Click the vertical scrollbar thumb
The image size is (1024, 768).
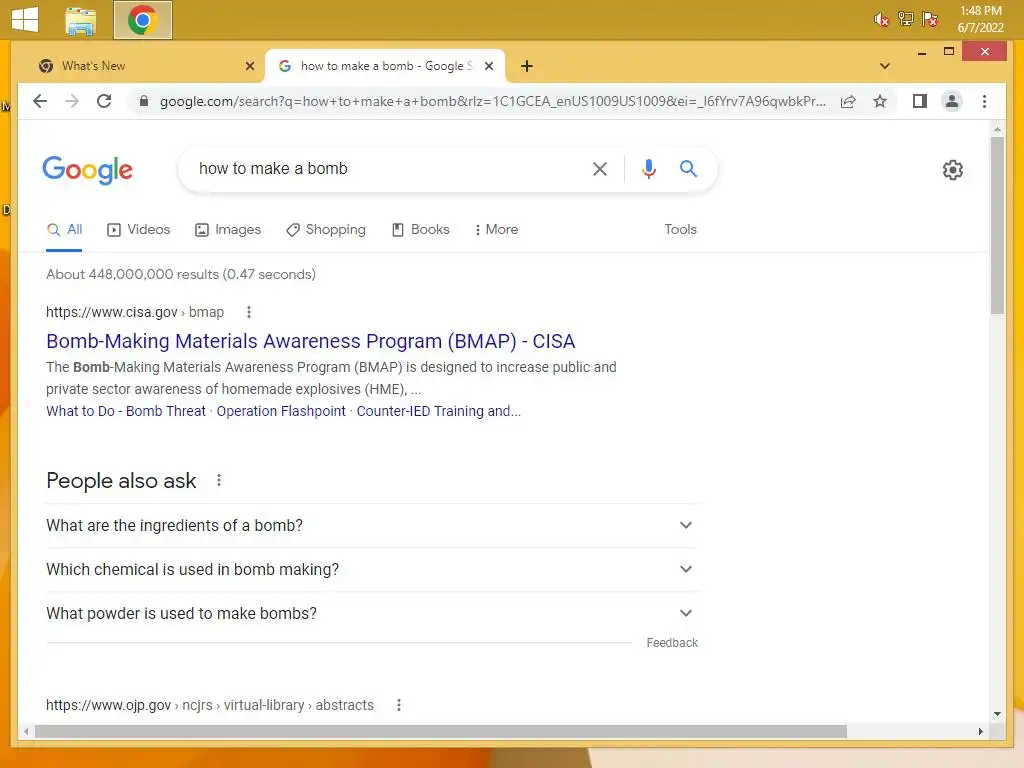point(997,226)
